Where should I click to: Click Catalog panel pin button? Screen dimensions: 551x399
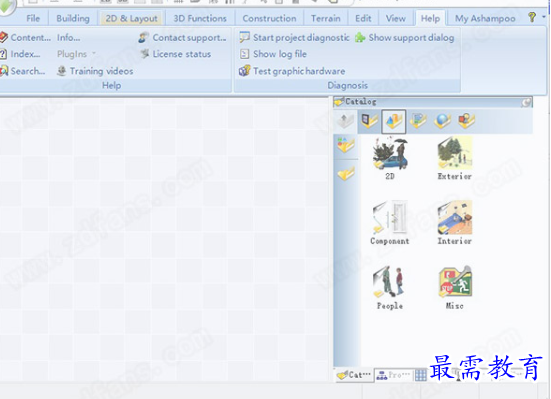pos(526,102)
